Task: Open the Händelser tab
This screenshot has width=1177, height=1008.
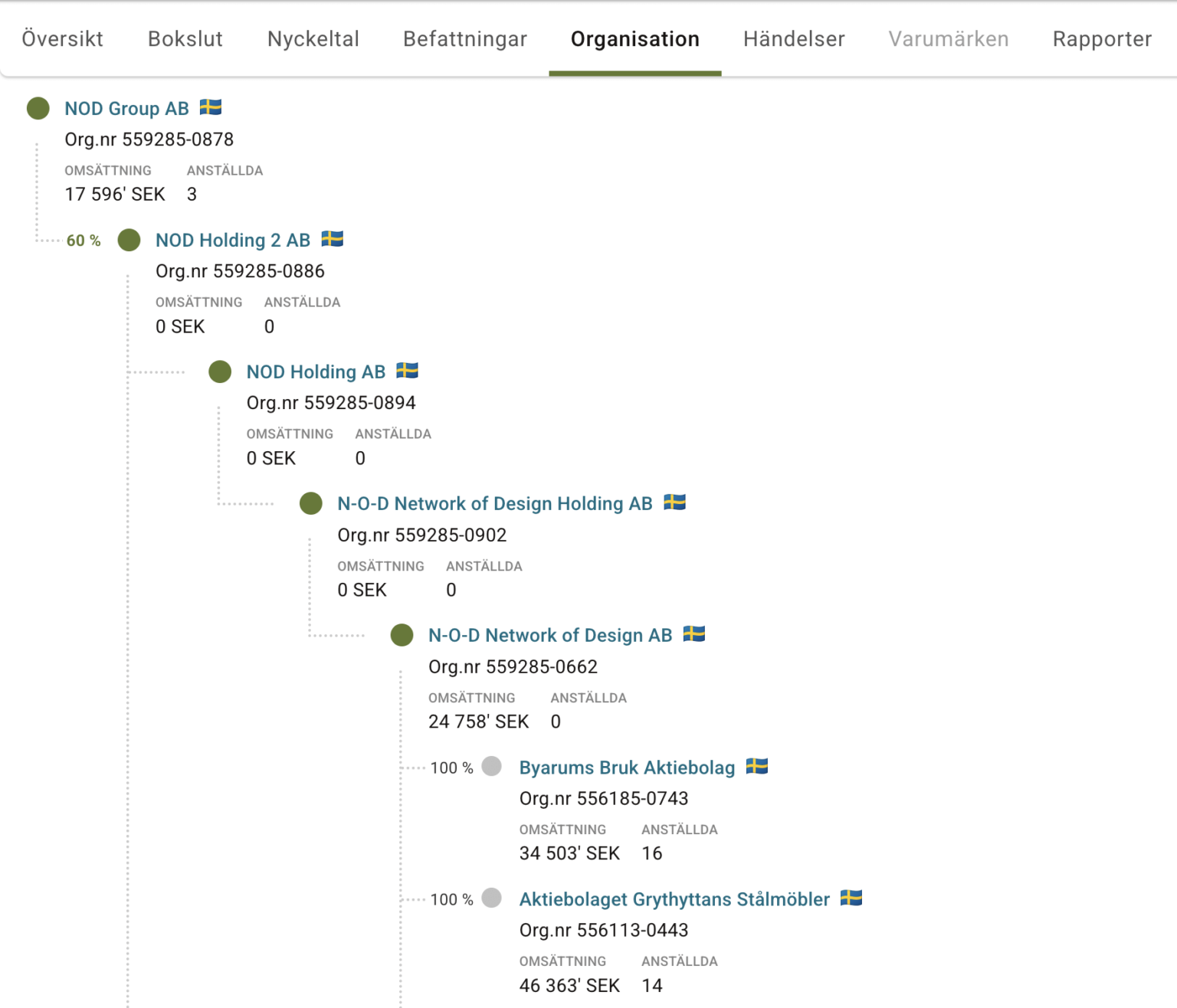Action: tap(794, 39)
